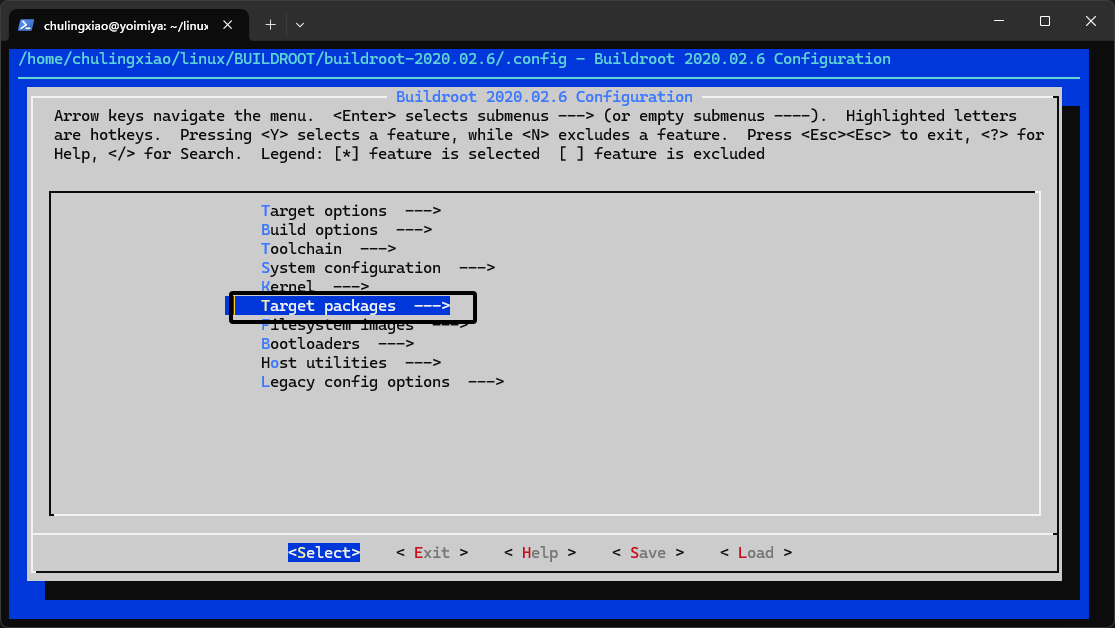The width and height of the screenshot is (1115, 628).
Task: Expand the new tab profile dropdown
Action: [x=300, y=25]
